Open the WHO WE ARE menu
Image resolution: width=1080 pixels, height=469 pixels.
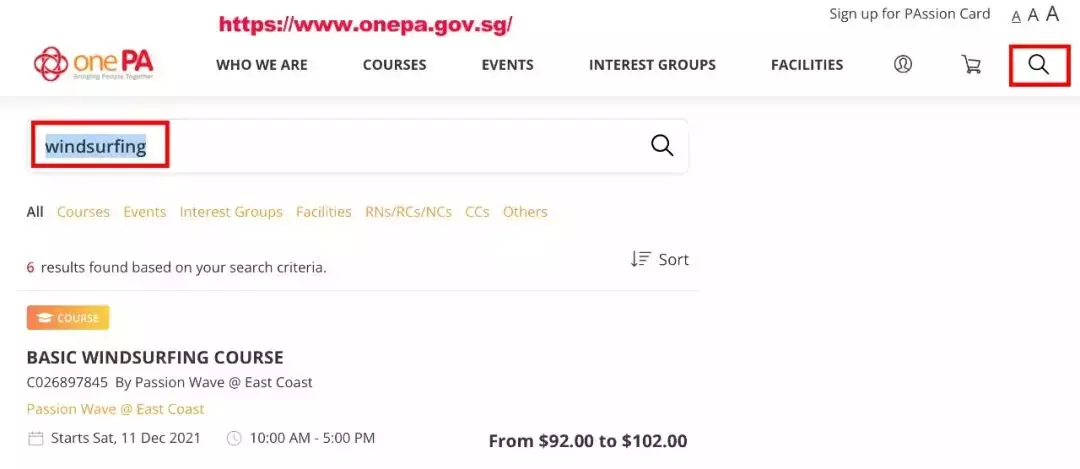pyautogui.click(x=262, y=65)
